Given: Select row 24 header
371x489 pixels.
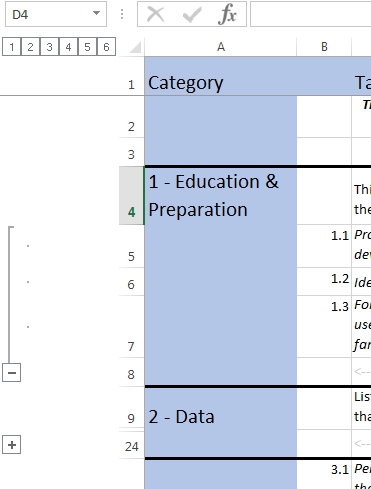Looking at the screenshot, I should point(131,445).
